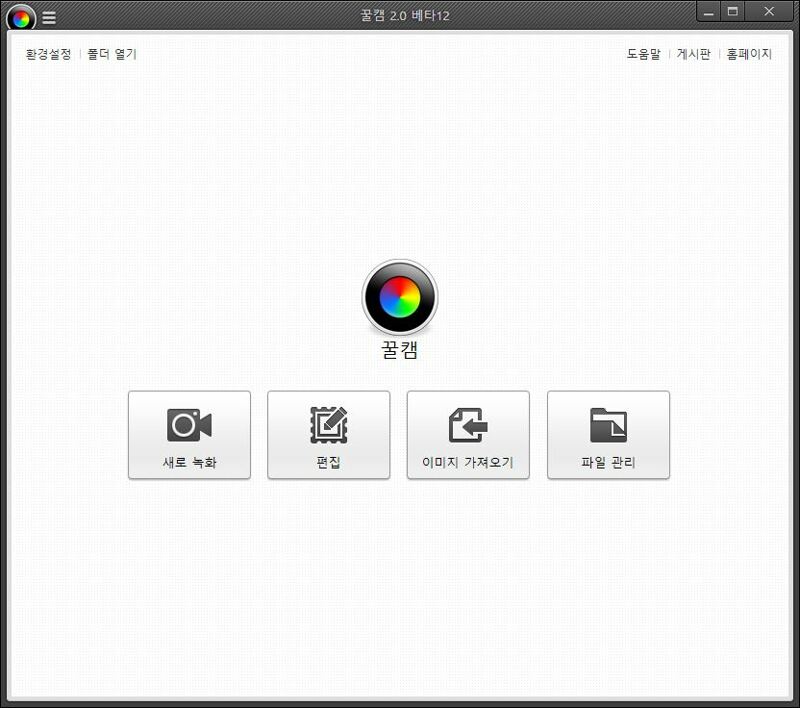Click the Honeycam logo in the title bar
Screen dimensions: 800x708
(x=21, y=18)
